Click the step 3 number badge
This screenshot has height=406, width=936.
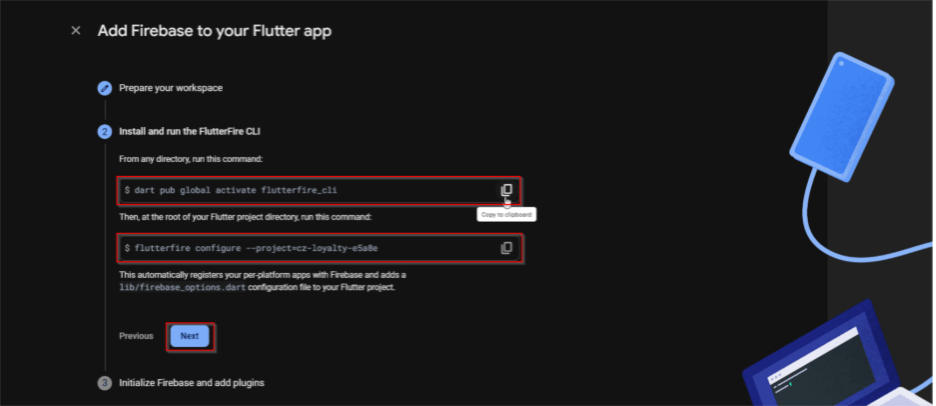[104, 383]
